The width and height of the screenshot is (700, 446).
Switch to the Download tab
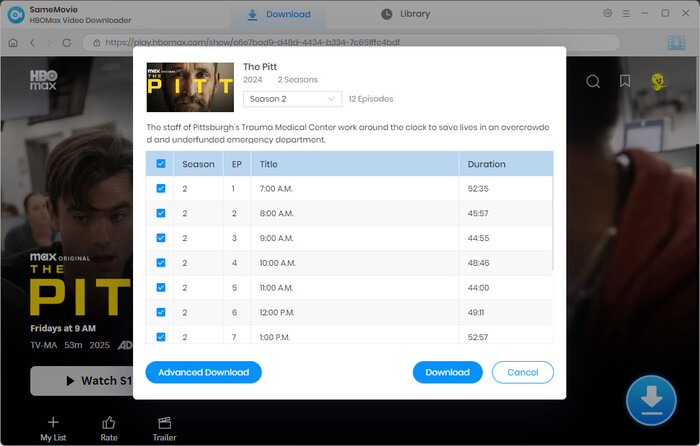pyautogui.click(x=279, y=15)
